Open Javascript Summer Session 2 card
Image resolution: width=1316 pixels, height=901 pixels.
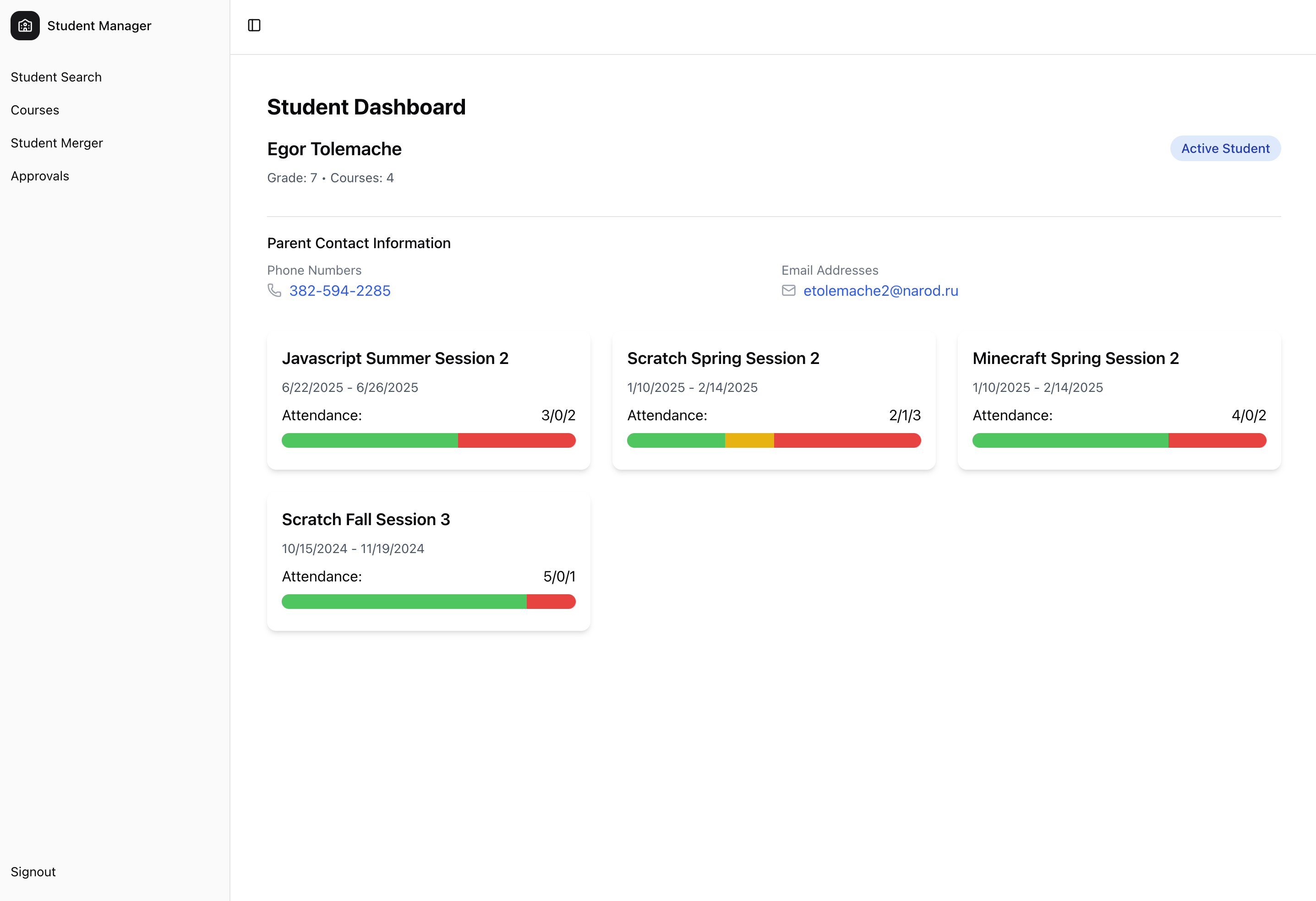395,358
